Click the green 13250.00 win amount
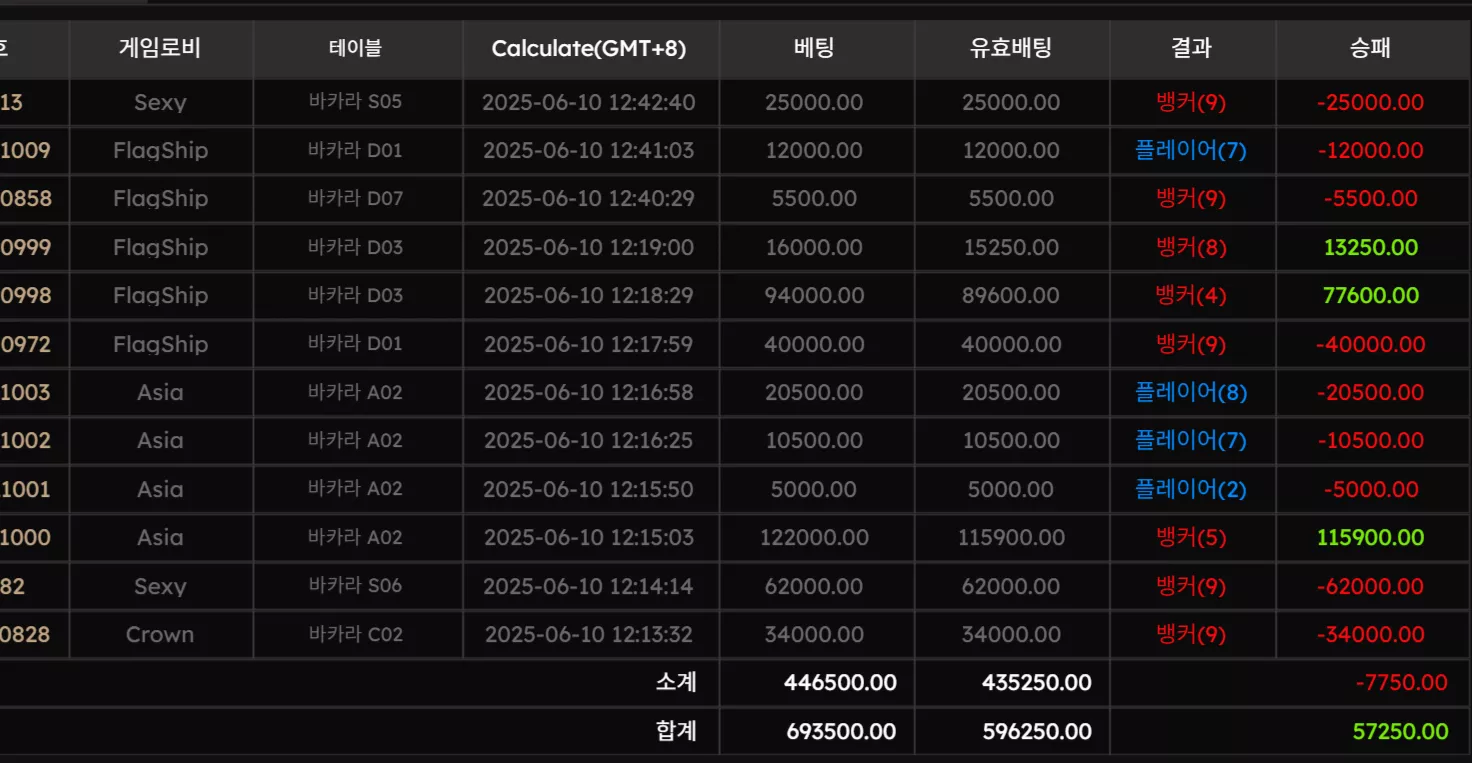The image size is (1472, 763). [1371, 247]
